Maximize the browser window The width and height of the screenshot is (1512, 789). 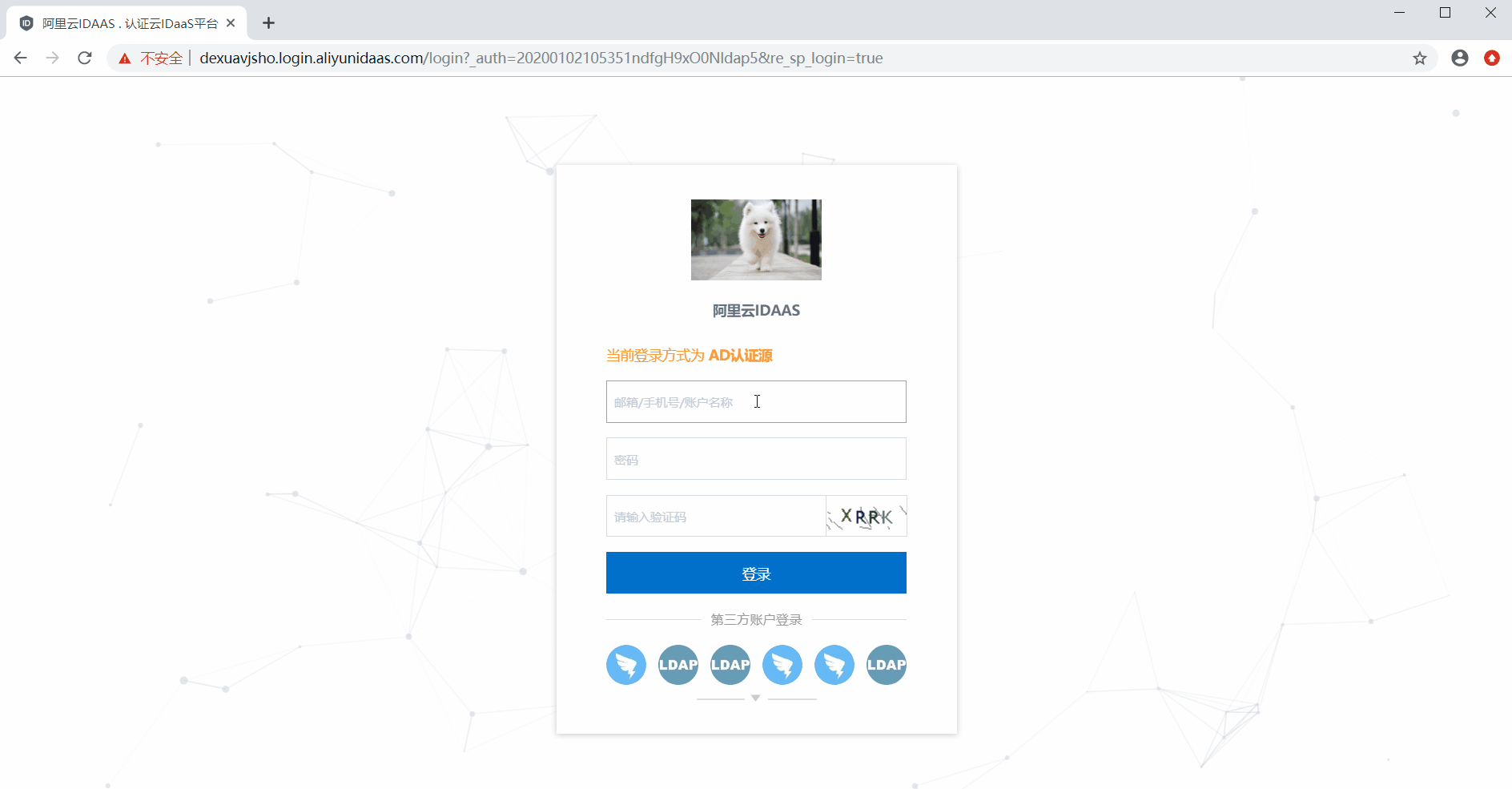1446,13
